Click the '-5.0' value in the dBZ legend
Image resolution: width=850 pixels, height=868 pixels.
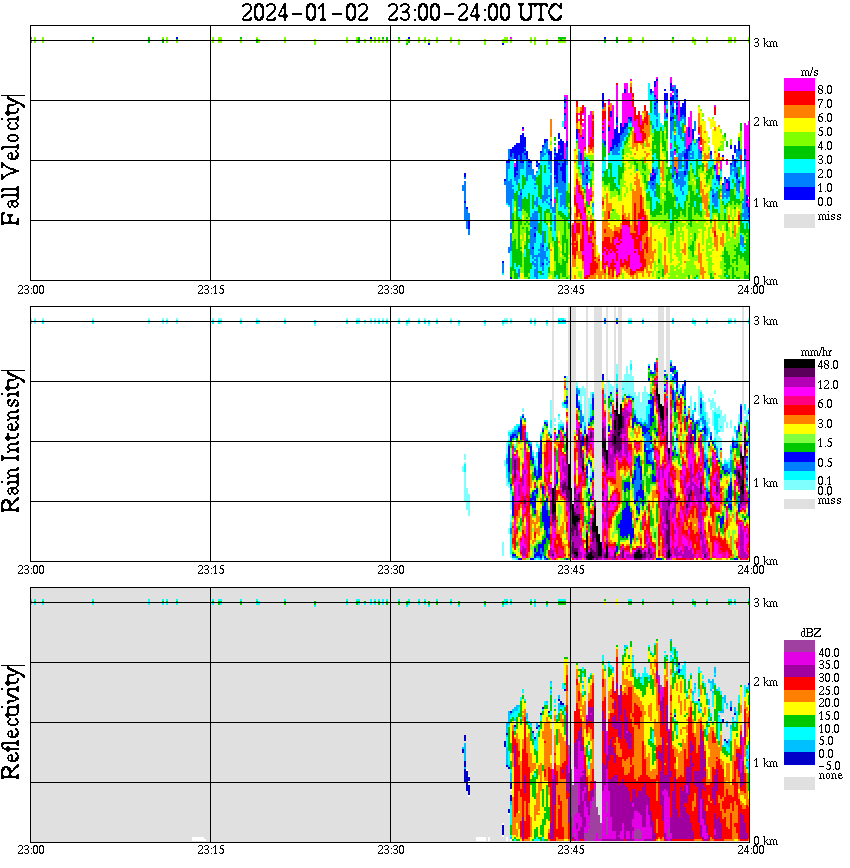(829, 766)
